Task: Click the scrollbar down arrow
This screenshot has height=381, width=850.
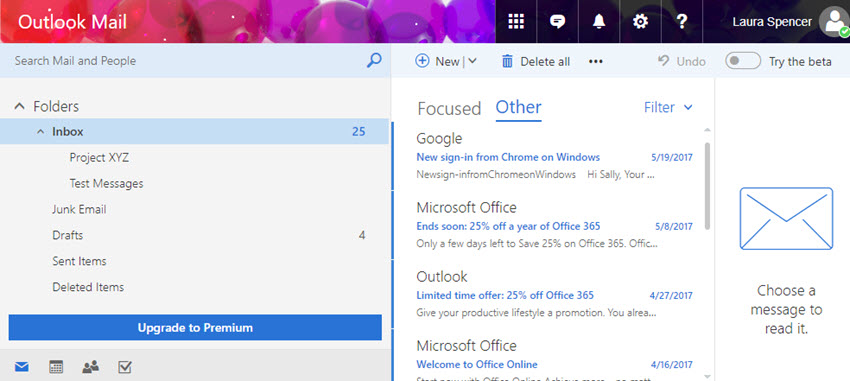Action: (707, 376)
